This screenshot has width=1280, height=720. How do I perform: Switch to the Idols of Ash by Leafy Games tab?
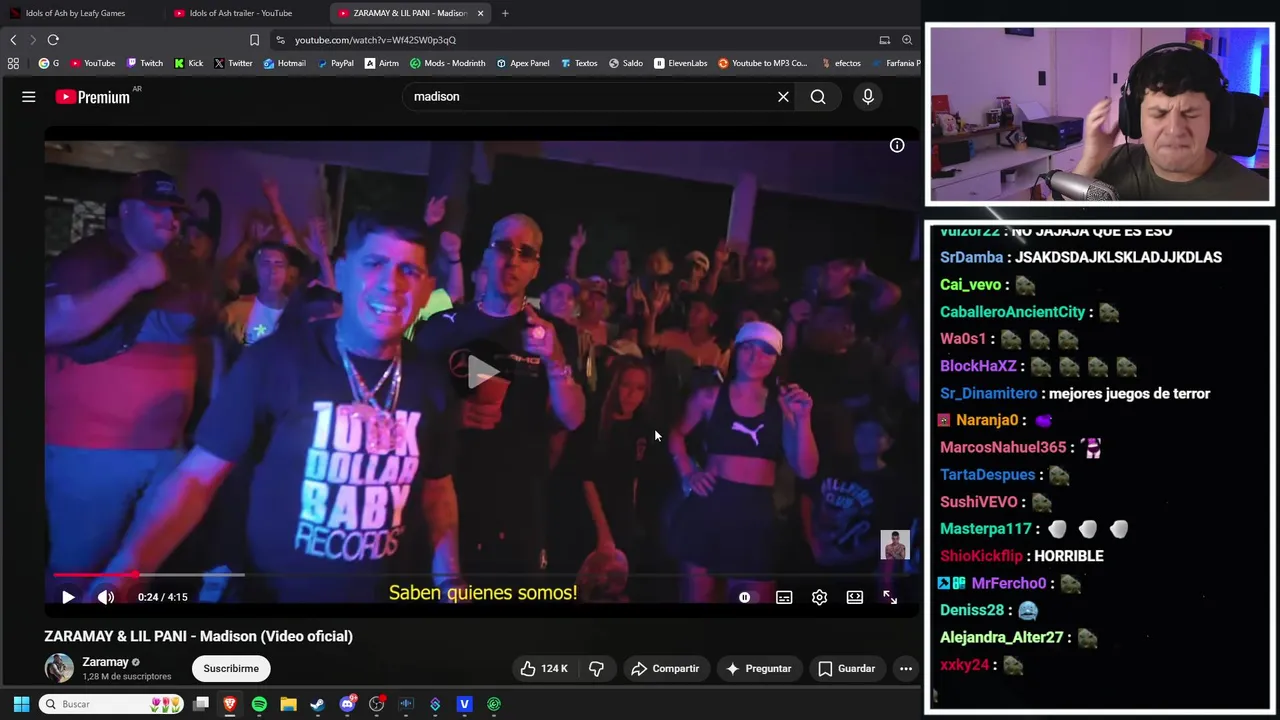[75, 13]
